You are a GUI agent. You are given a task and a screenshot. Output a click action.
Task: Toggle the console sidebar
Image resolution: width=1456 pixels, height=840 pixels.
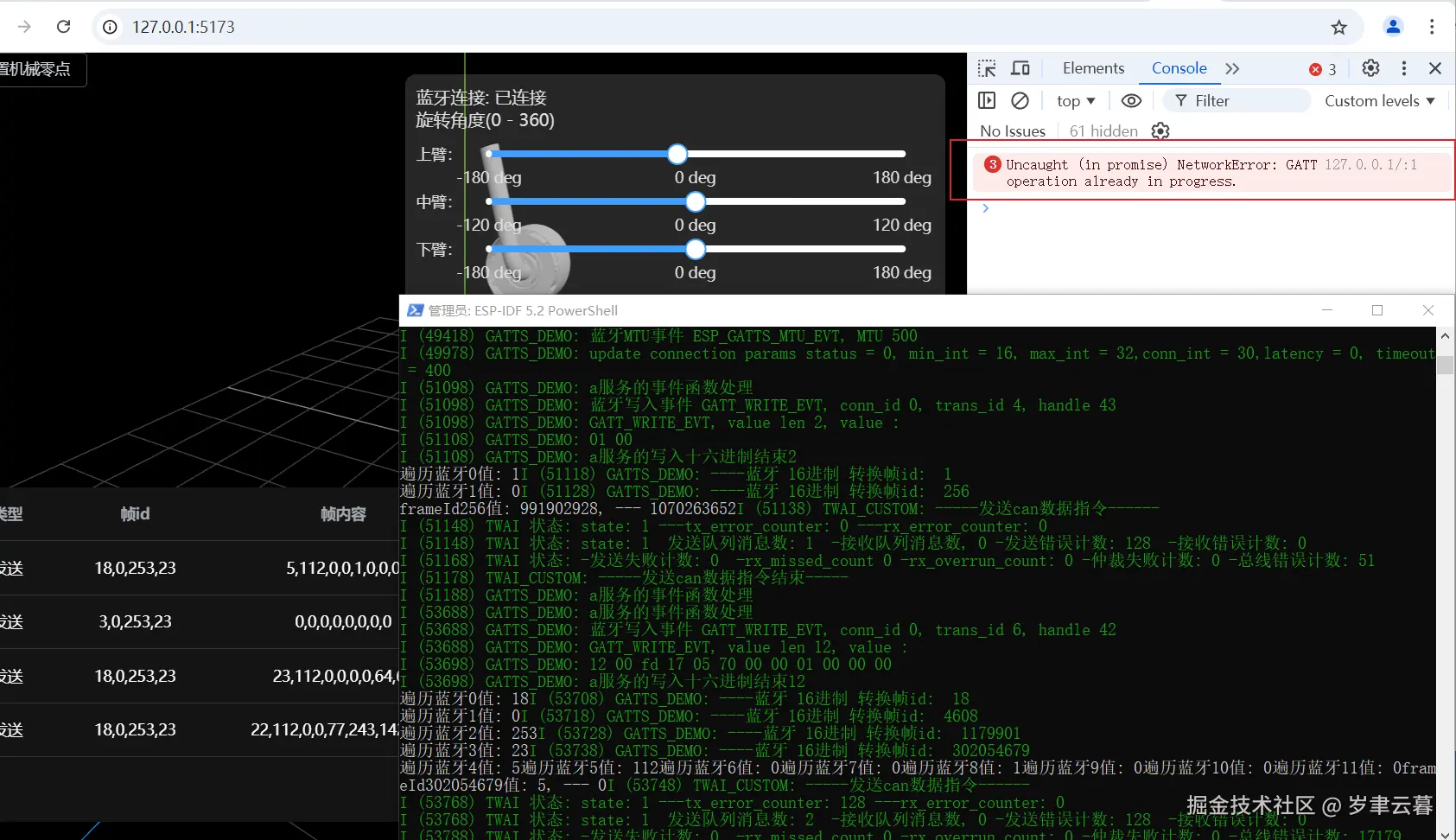(987, 101)
